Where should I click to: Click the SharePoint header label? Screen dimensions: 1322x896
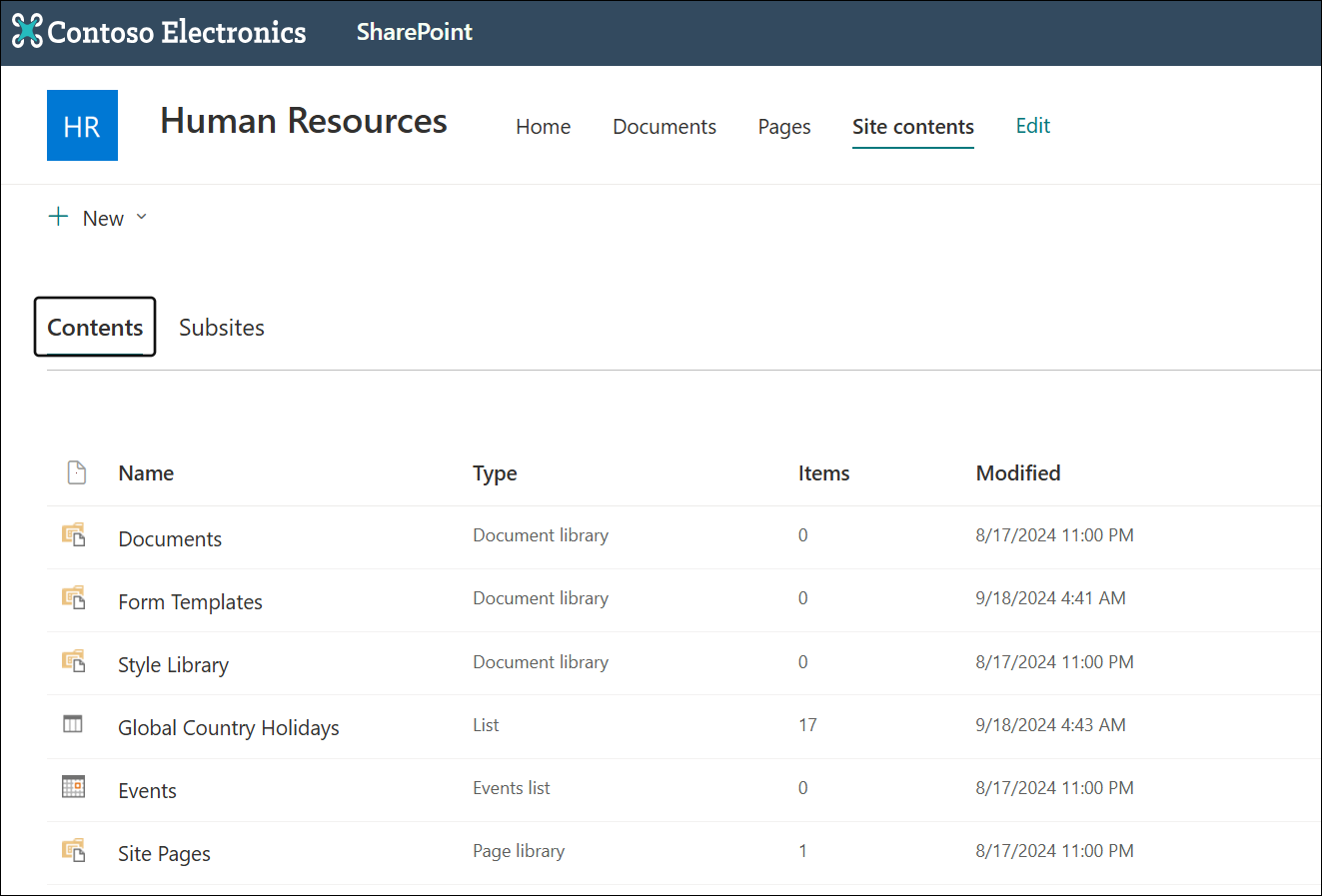click(414, 31)
